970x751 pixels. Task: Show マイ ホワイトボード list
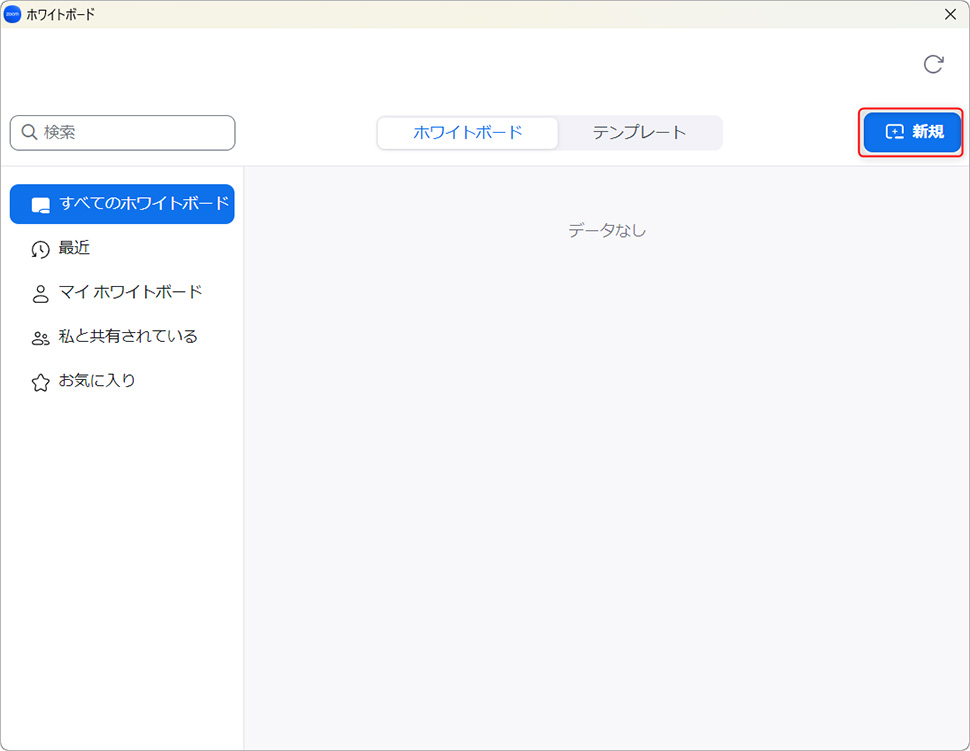tap(122, 293)
